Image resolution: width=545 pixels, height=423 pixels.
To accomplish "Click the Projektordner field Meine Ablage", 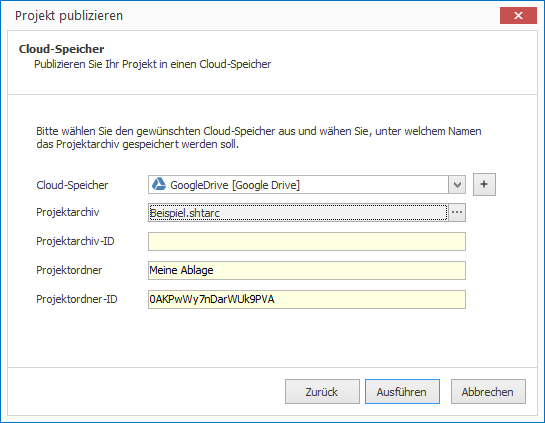I will point(307,270).
